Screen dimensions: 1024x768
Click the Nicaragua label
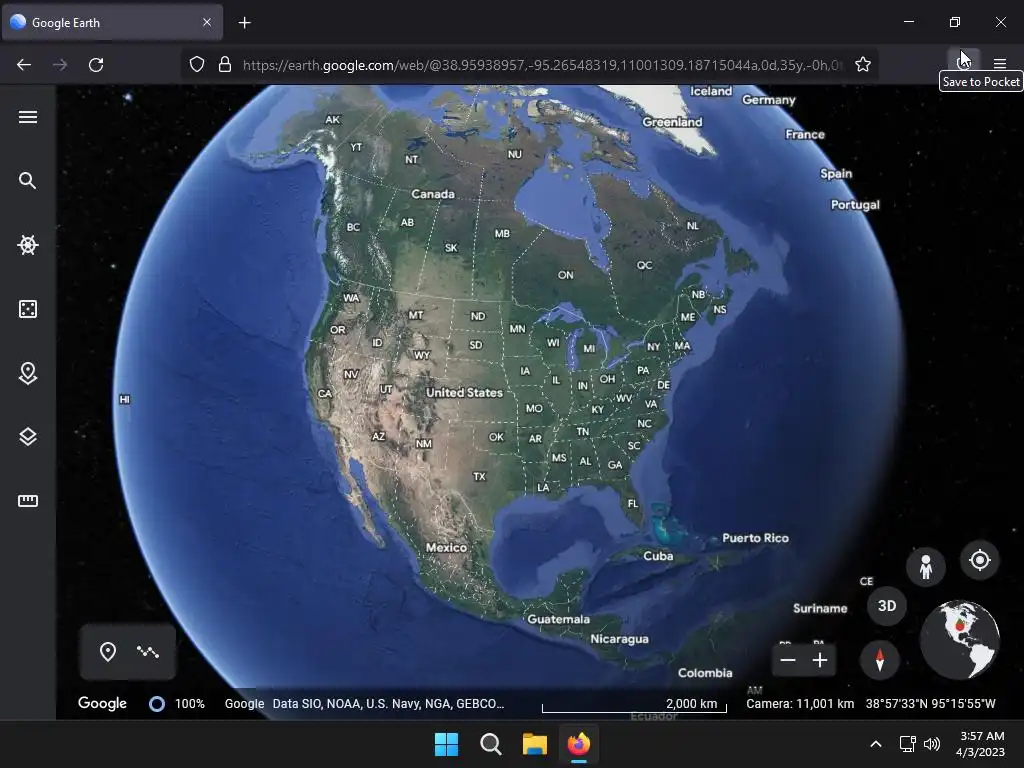(620, 639)
